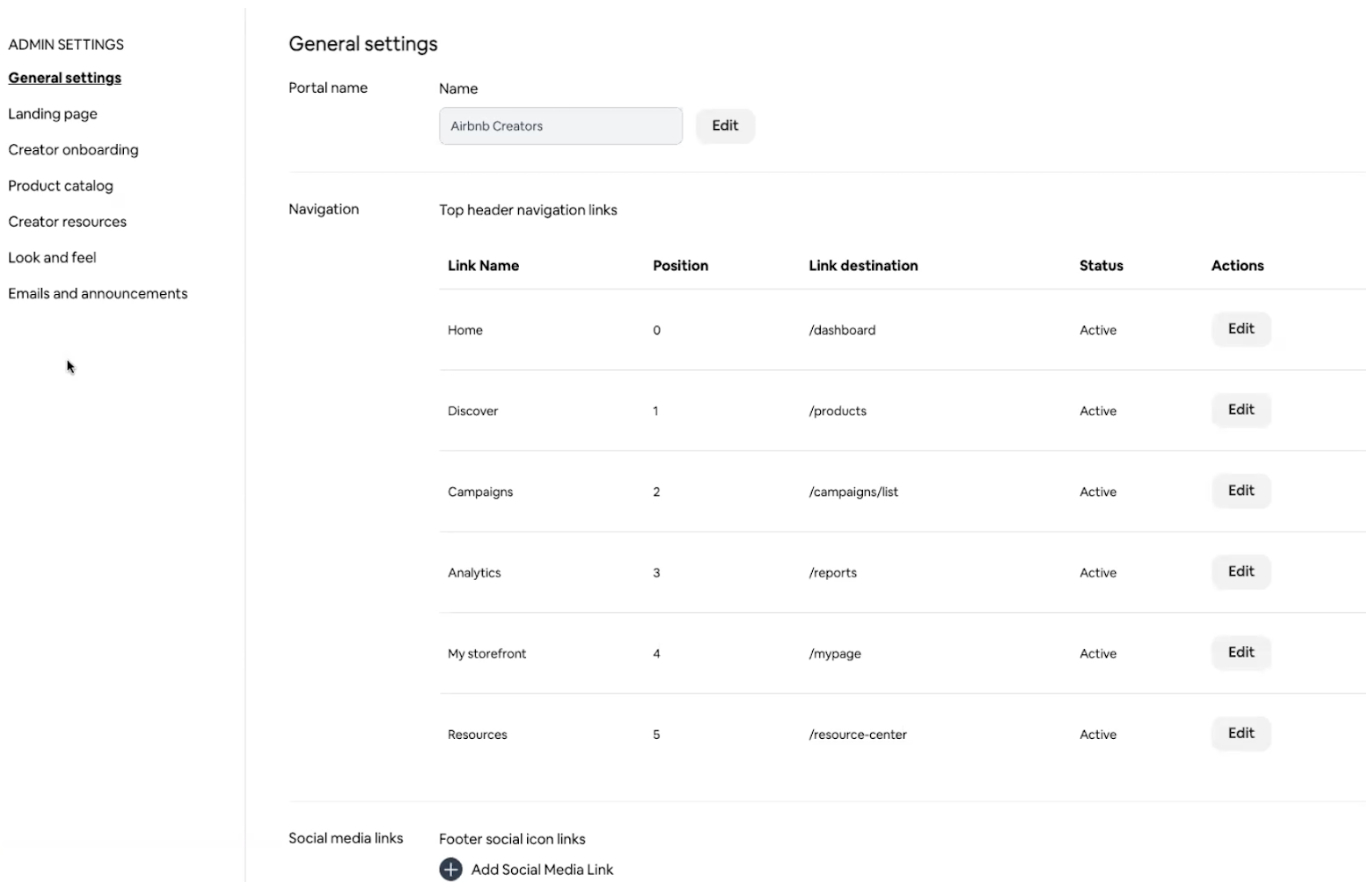Open Emails and announcements section
This screenshot has height=894, width=1366.
coord(98,294)
